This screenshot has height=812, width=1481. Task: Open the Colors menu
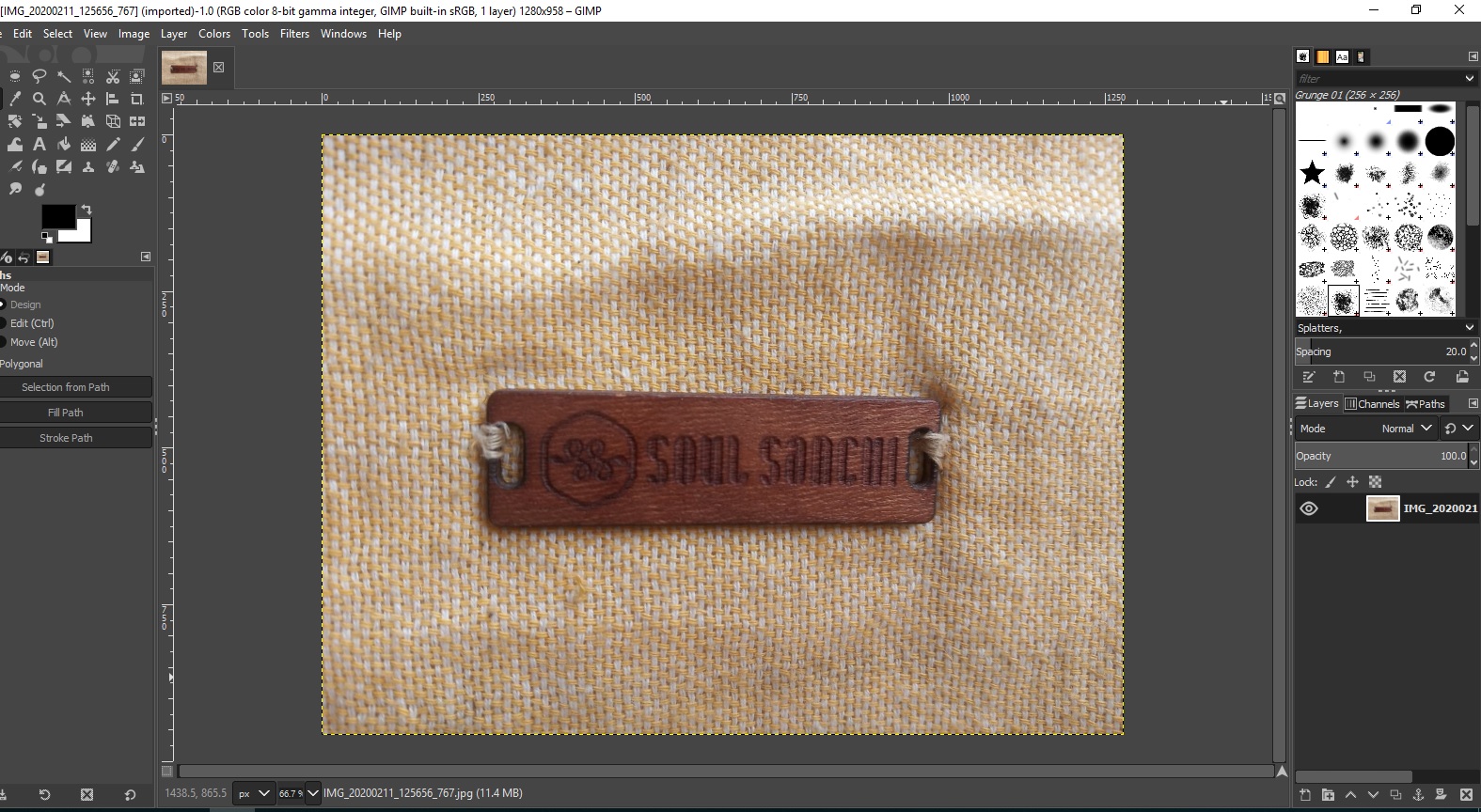(214, 33)
